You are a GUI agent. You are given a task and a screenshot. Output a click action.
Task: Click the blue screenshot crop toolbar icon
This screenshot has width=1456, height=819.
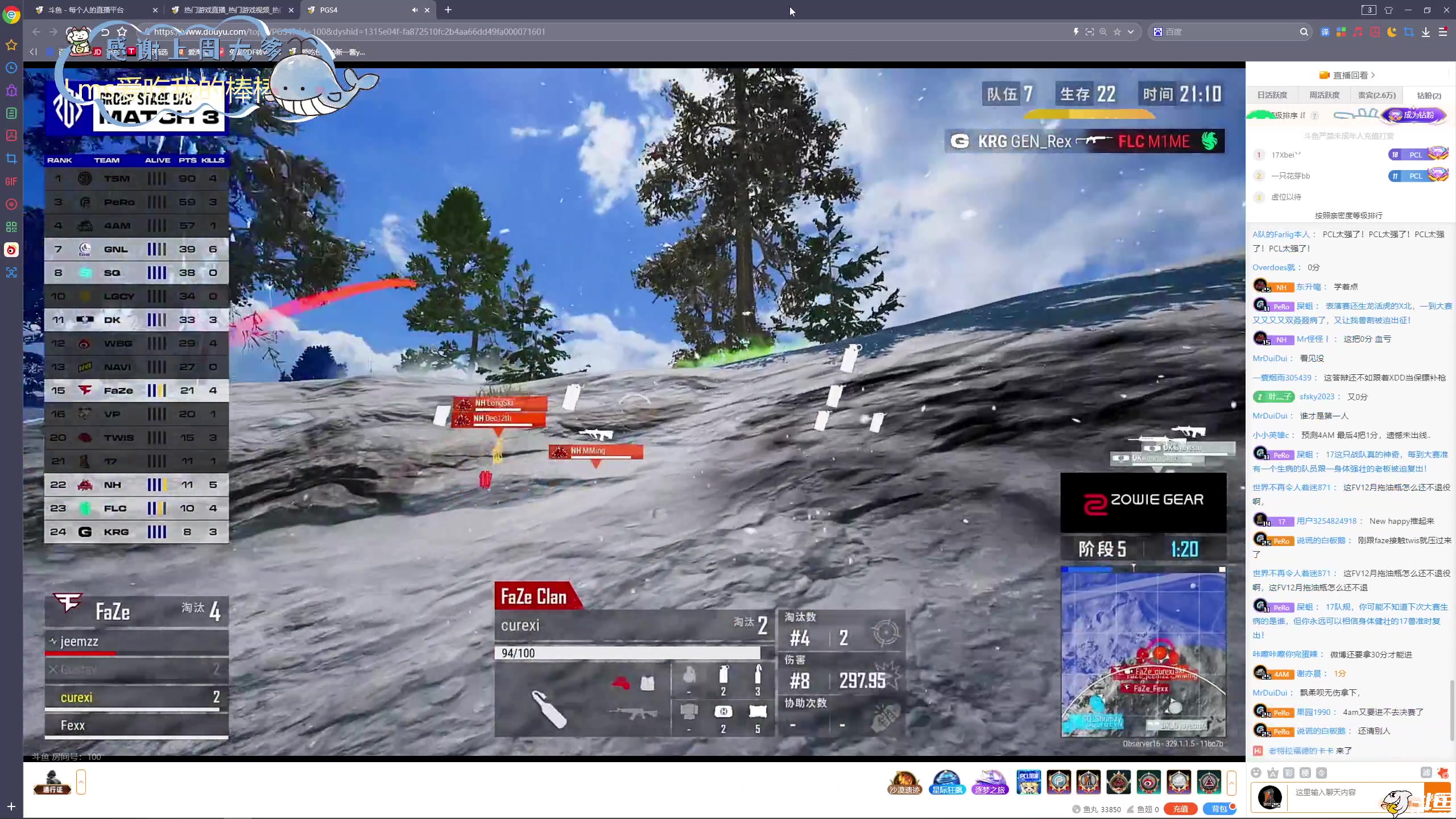pos(1409,32)
